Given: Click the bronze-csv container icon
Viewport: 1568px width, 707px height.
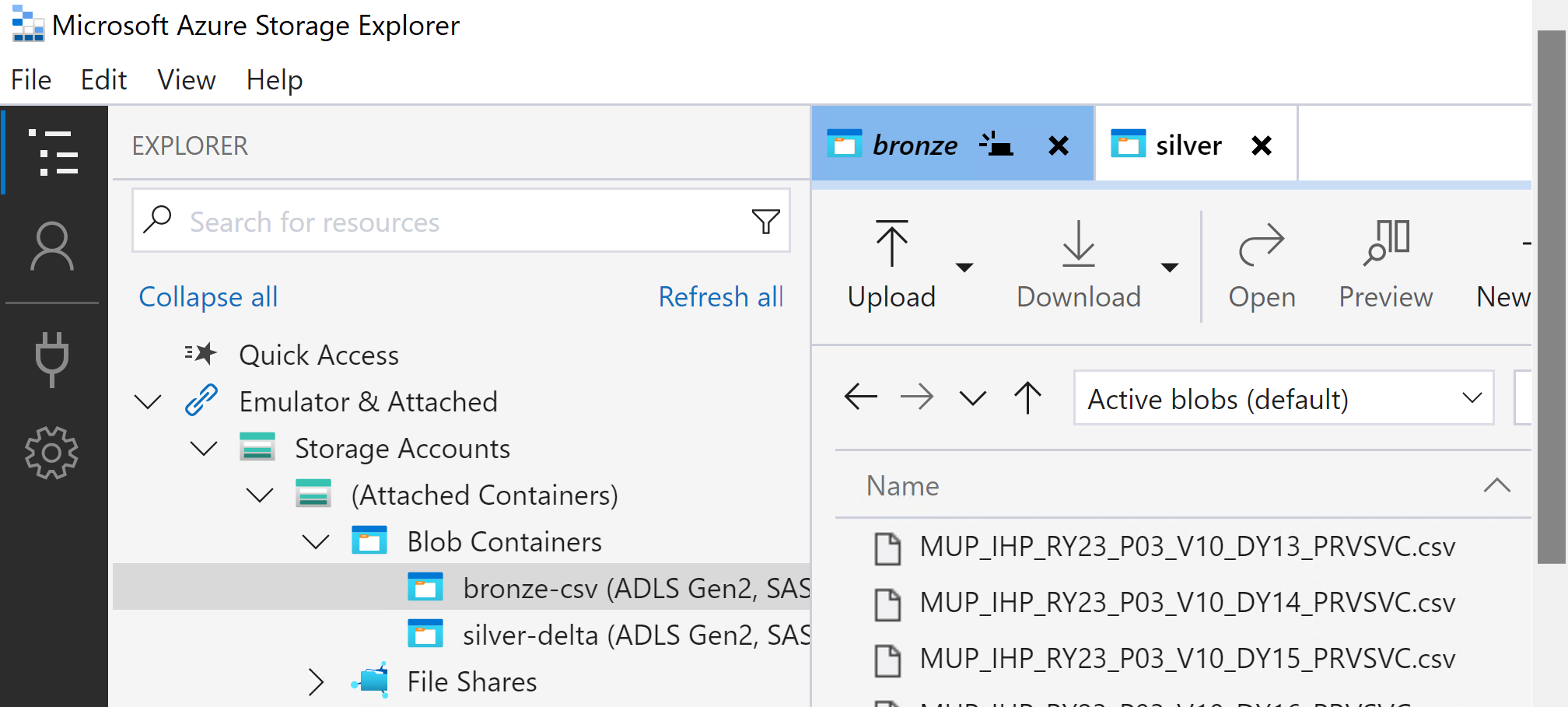Looking at the screenshot, I should pyautogui.click(x=425, y=587).
